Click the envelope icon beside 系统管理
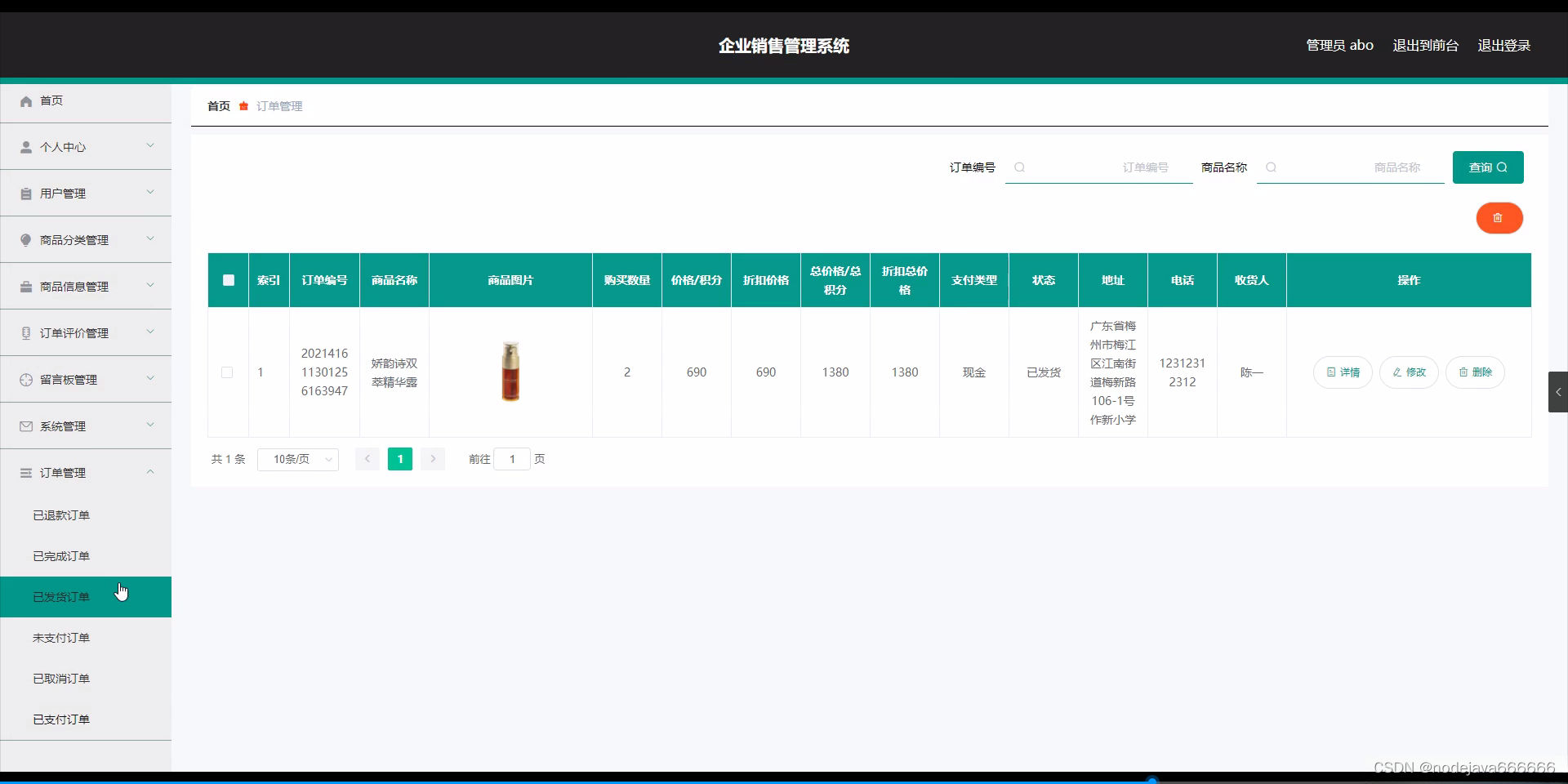The height and width of the screenshot is (784, 1568). click(26, 427)
